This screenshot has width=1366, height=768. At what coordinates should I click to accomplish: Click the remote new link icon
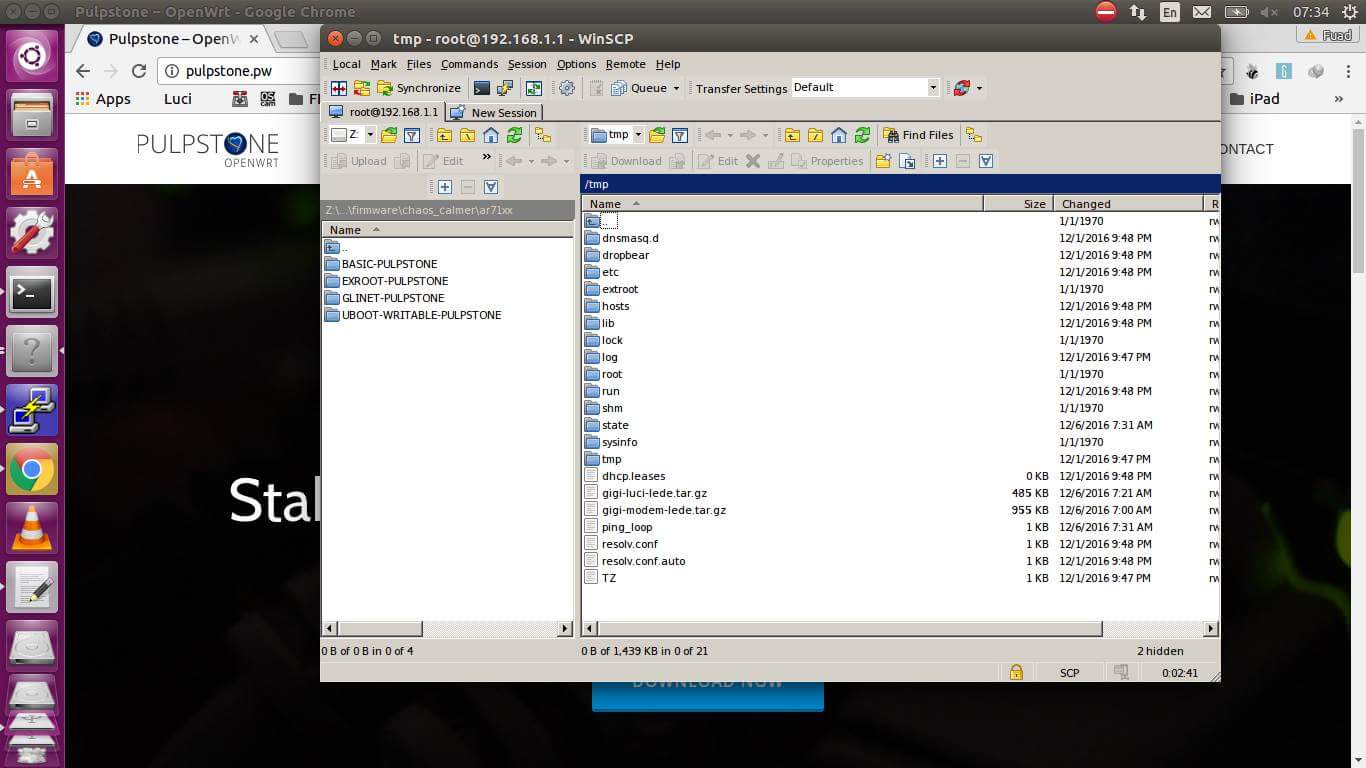click(907, 161)
